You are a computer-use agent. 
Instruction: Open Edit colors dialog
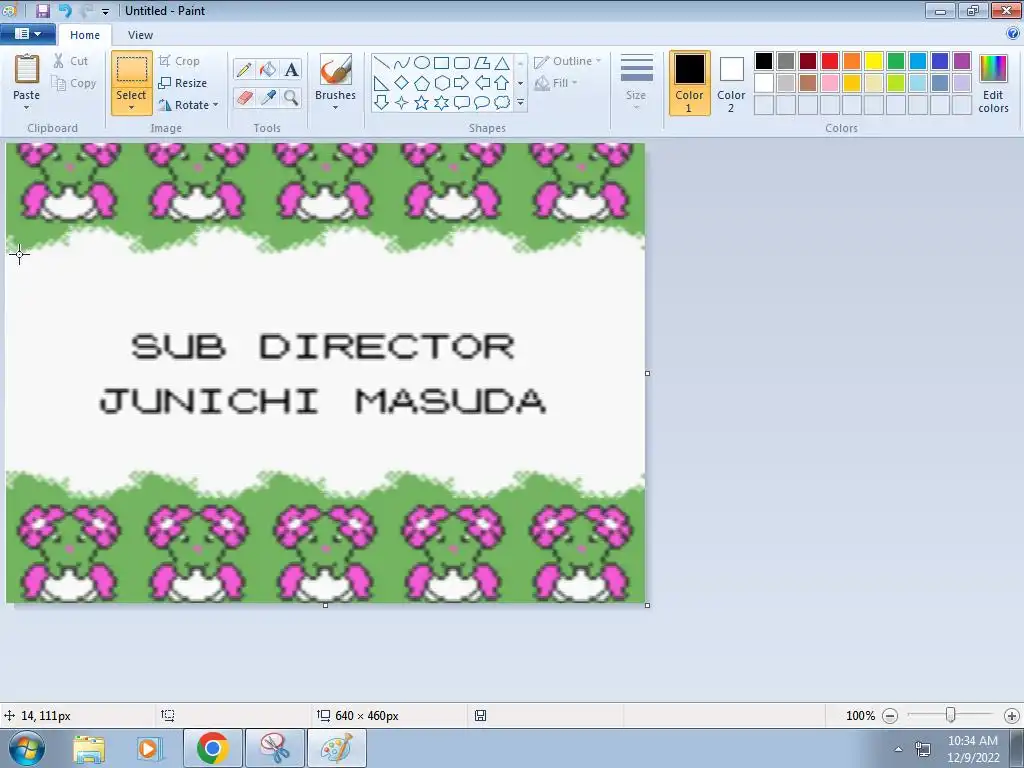point(993,84)
